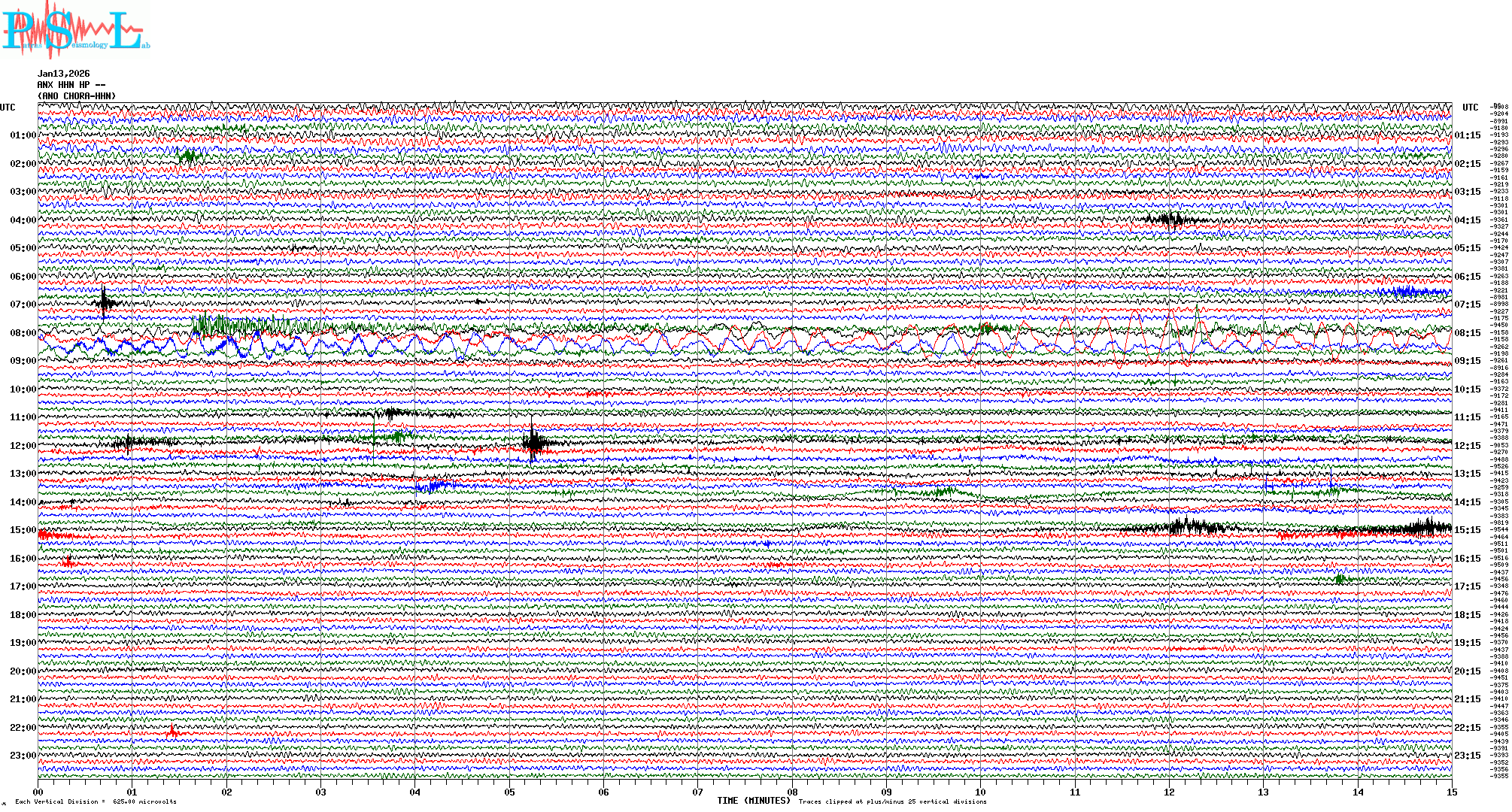Click the TIME (MINUTES) axis title
Viewport: 1512px width, 812px height.
pos(753,801)
